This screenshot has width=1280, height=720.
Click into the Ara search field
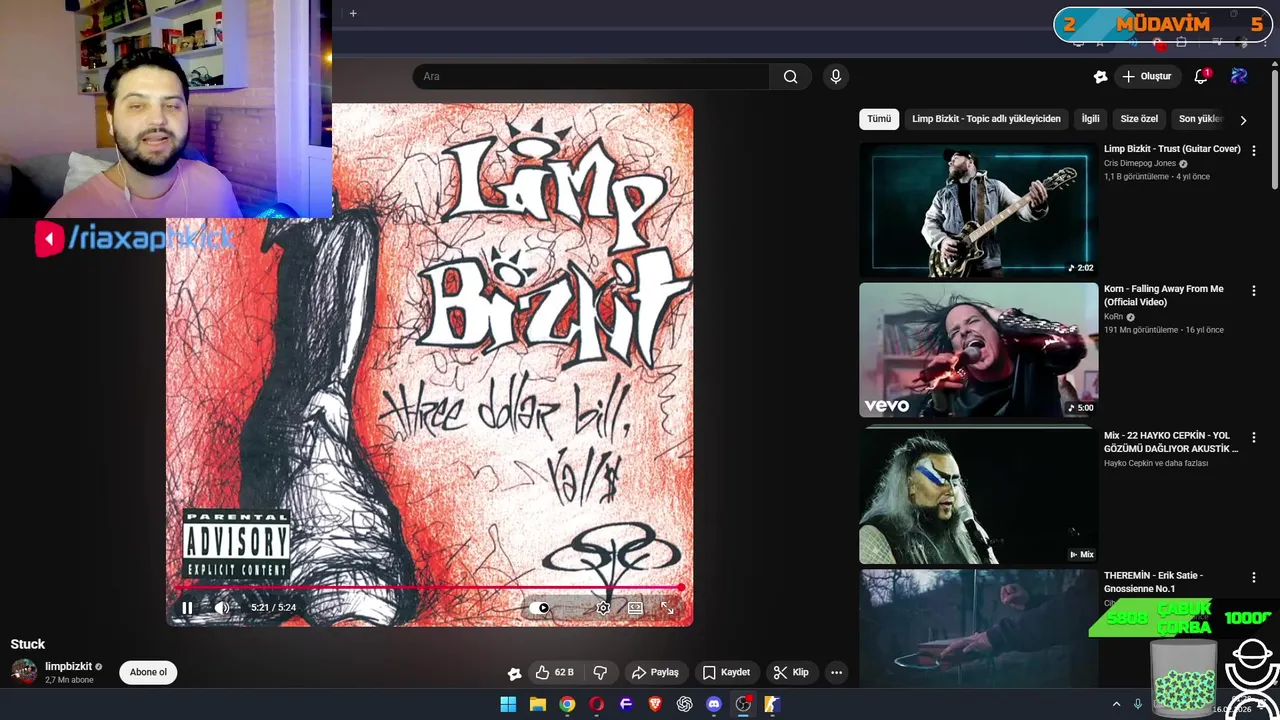pos(591,76)
